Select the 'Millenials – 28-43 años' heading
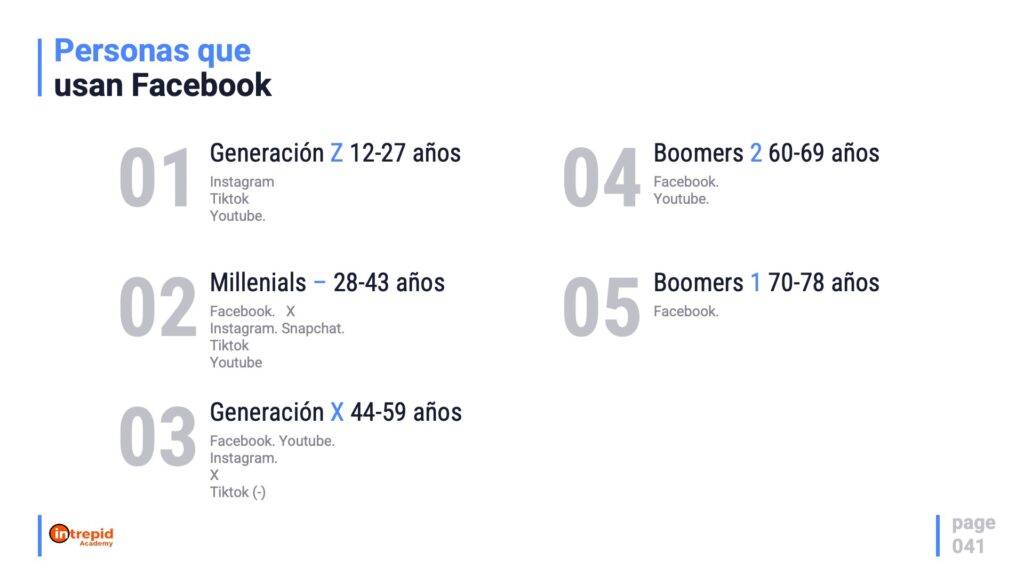1024x576 pixels. [x=327, y=283]
